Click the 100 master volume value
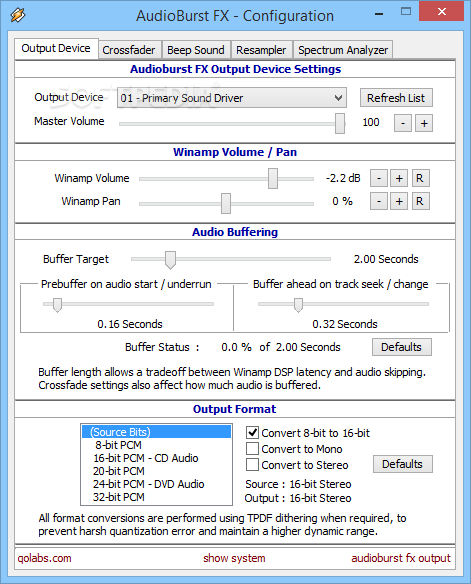 coord(371,123)
